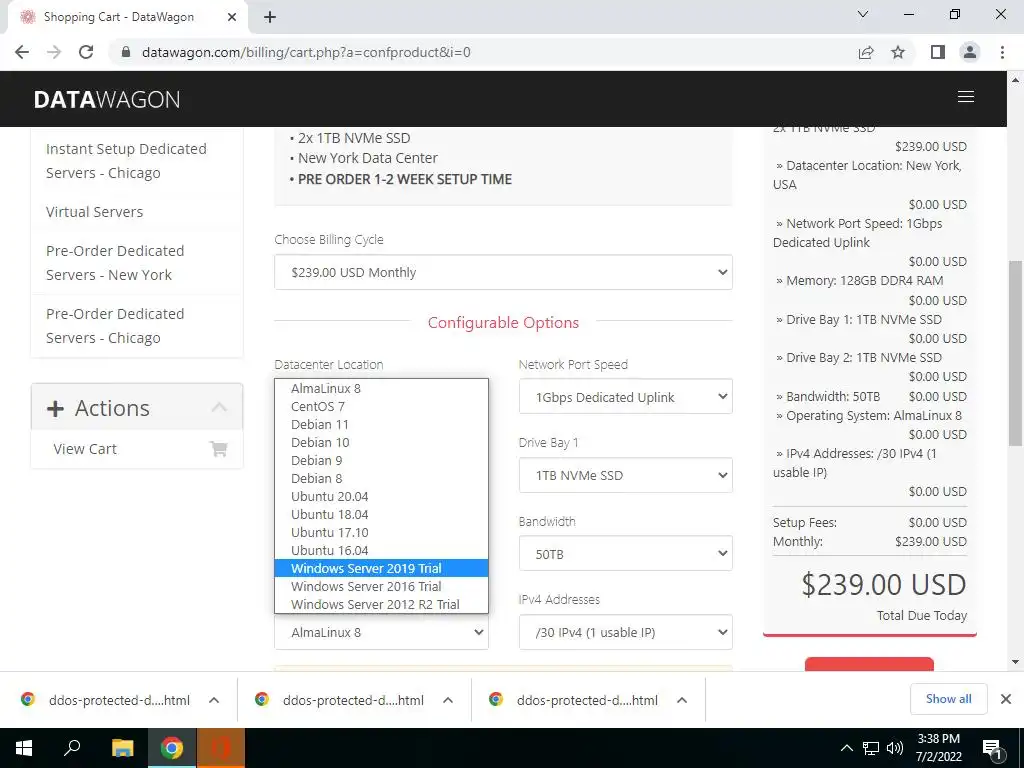Image resolution: width=1024 pixels, height=768 pixels.
Task: Open the Chrome three-dot menu
Action: point(1002,52)
